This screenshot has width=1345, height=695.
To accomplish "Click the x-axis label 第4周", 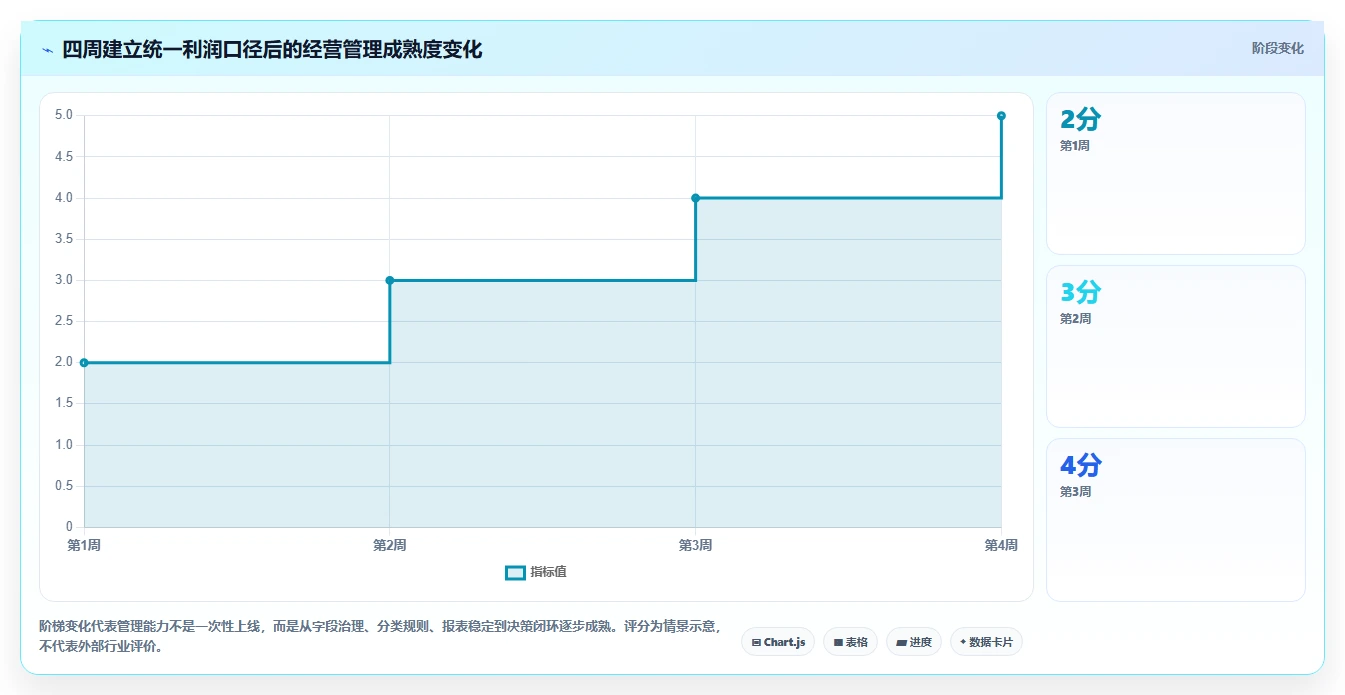I will tap(1001, 545).
